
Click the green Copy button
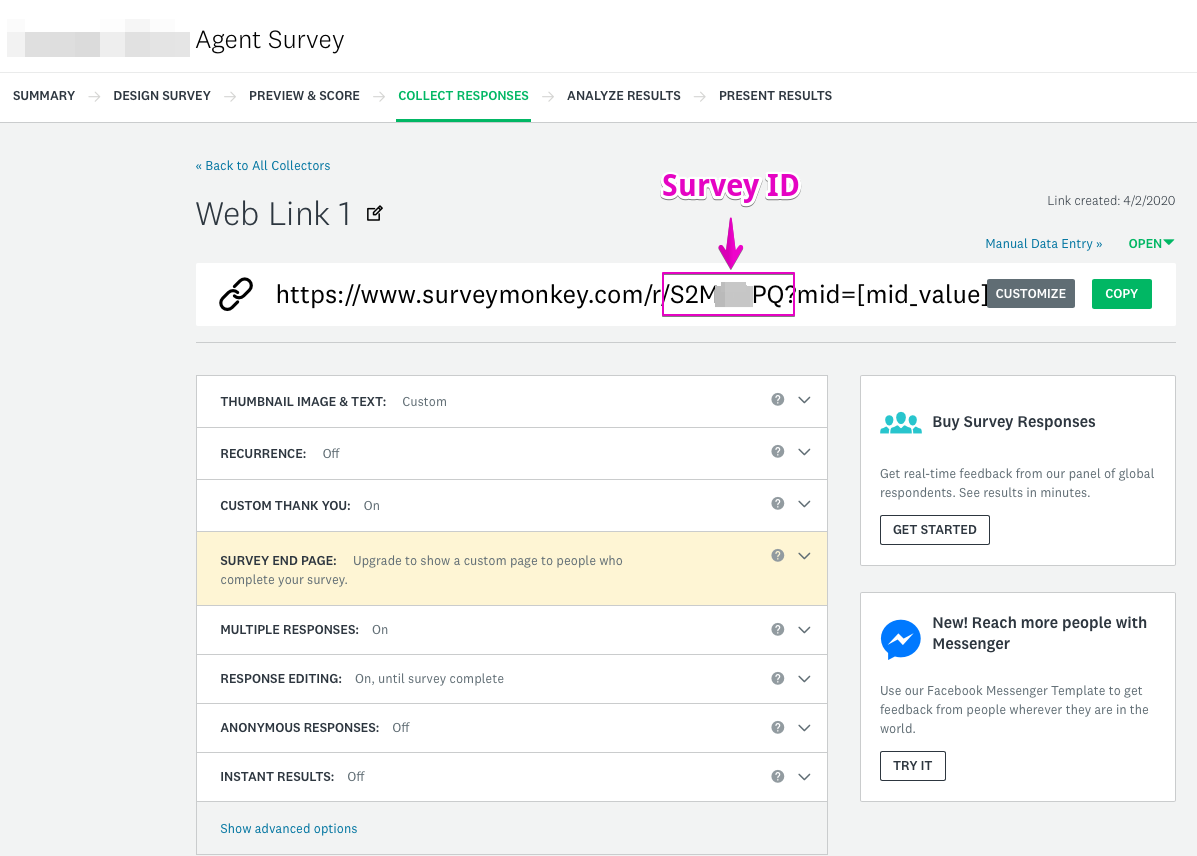pyautogui.click(x=1121, y=294)
